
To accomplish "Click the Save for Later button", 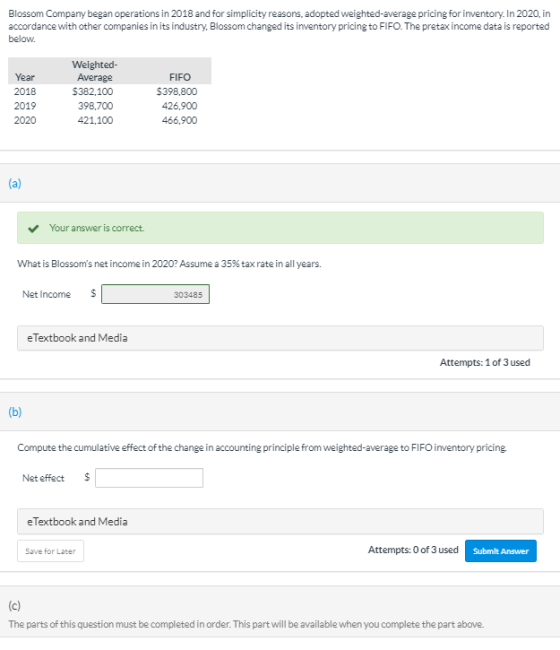I will coord(51,551).
